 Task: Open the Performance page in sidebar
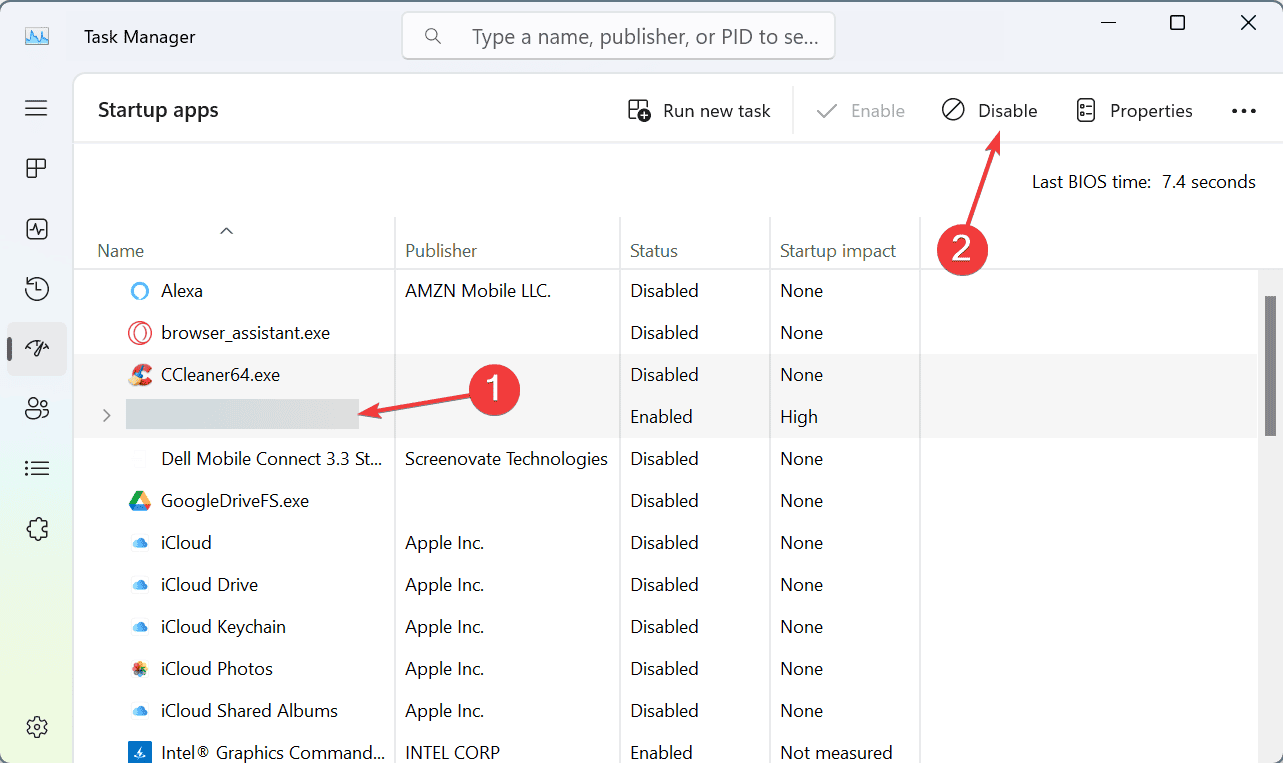(37, 229)
